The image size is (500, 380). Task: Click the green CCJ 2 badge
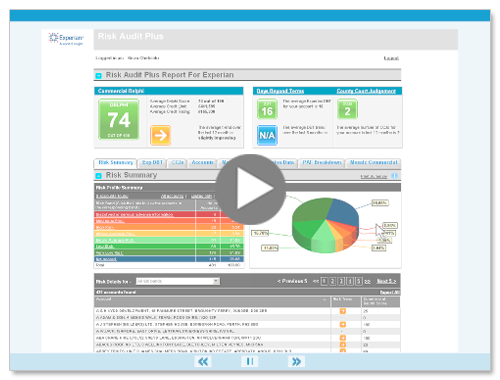pos(347,109)
